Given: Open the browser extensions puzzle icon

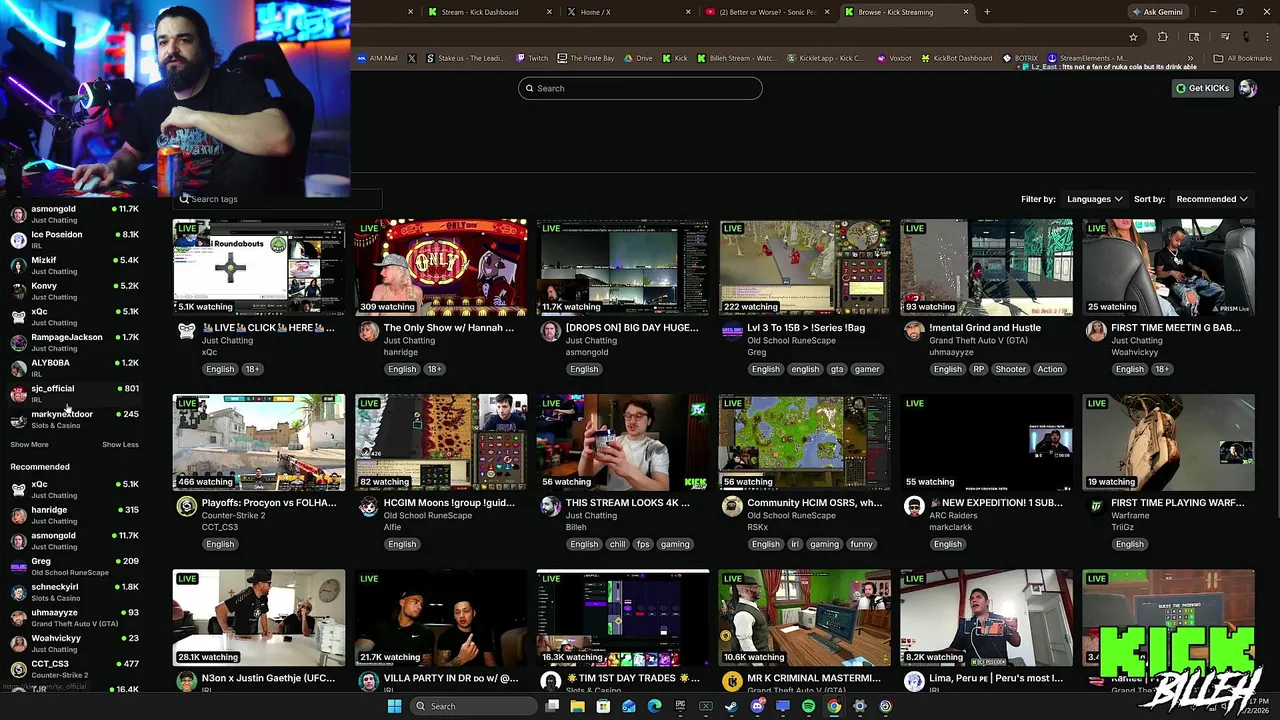Looking at the screenshot, I should (1163, 37).
